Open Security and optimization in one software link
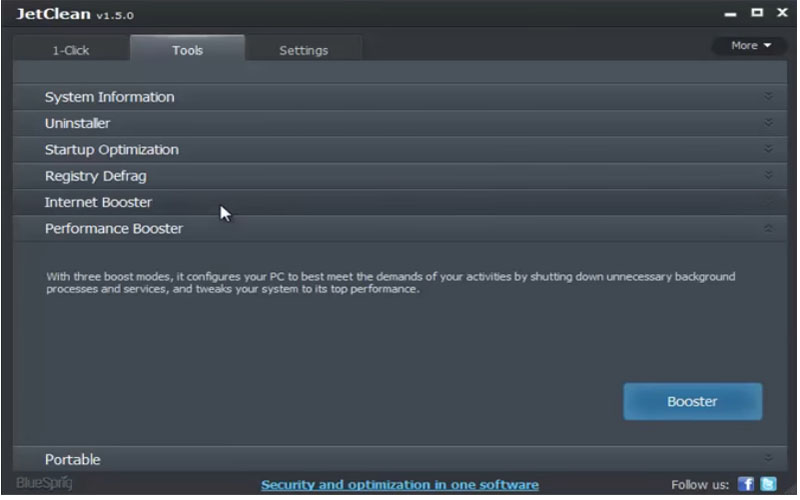This screenshot has width=800, height=500. (399, 484)
